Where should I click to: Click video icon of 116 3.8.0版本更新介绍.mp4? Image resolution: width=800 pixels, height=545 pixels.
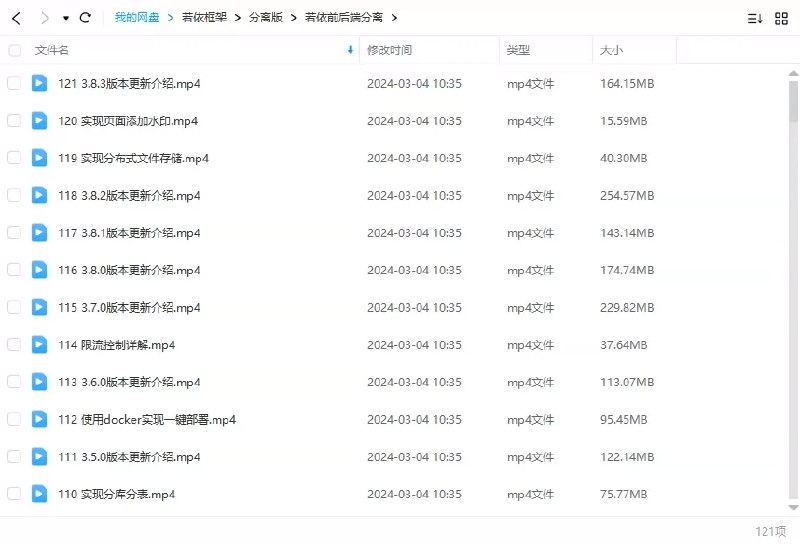[39, 270]
